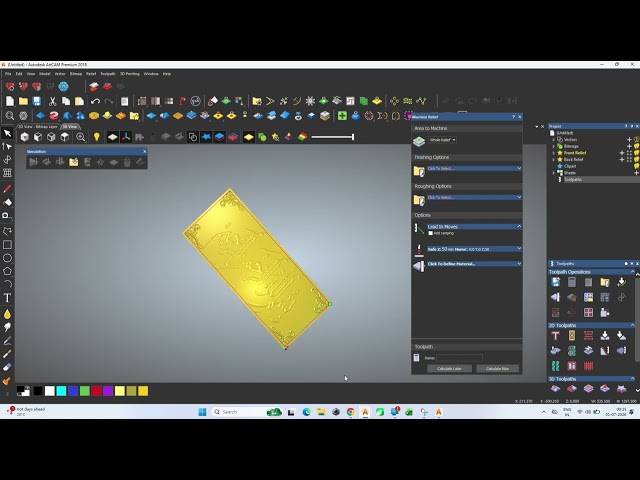Click the Calculate Later button
Viewport: 640px width, 480px height.
click(x=449, y=369)
